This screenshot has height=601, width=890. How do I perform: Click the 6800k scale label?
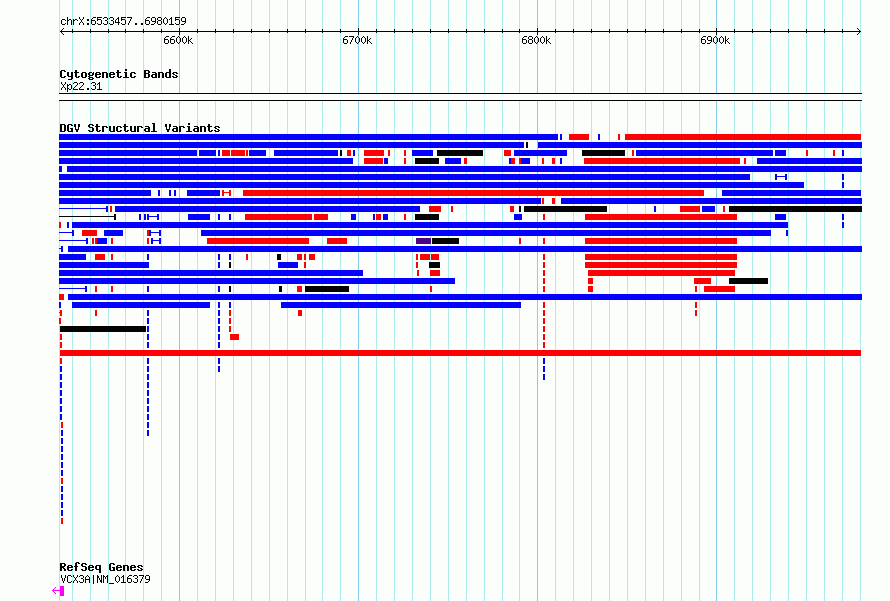pos(536,40)
